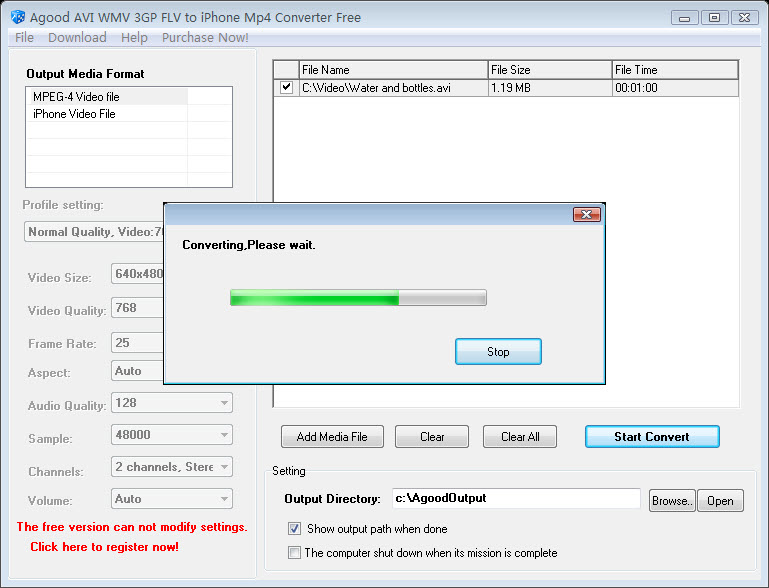
Task: Expand the Audio Quality dropdown
Action: tap(224, 403)
